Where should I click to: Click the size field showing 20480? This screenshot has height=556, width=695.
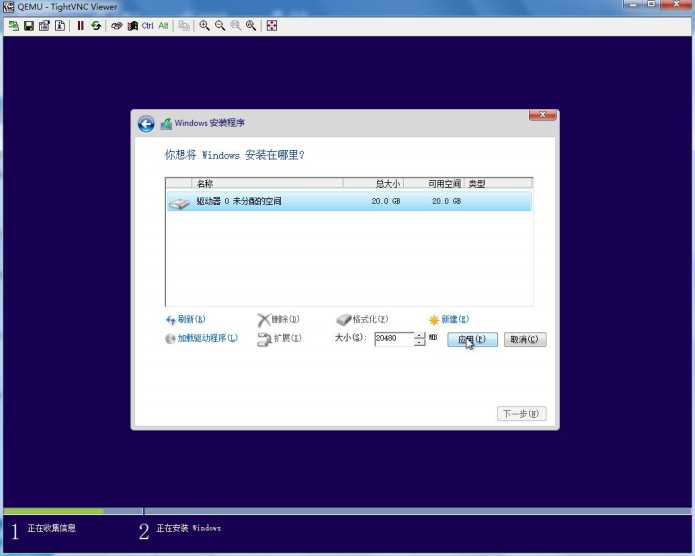point(394,339)
